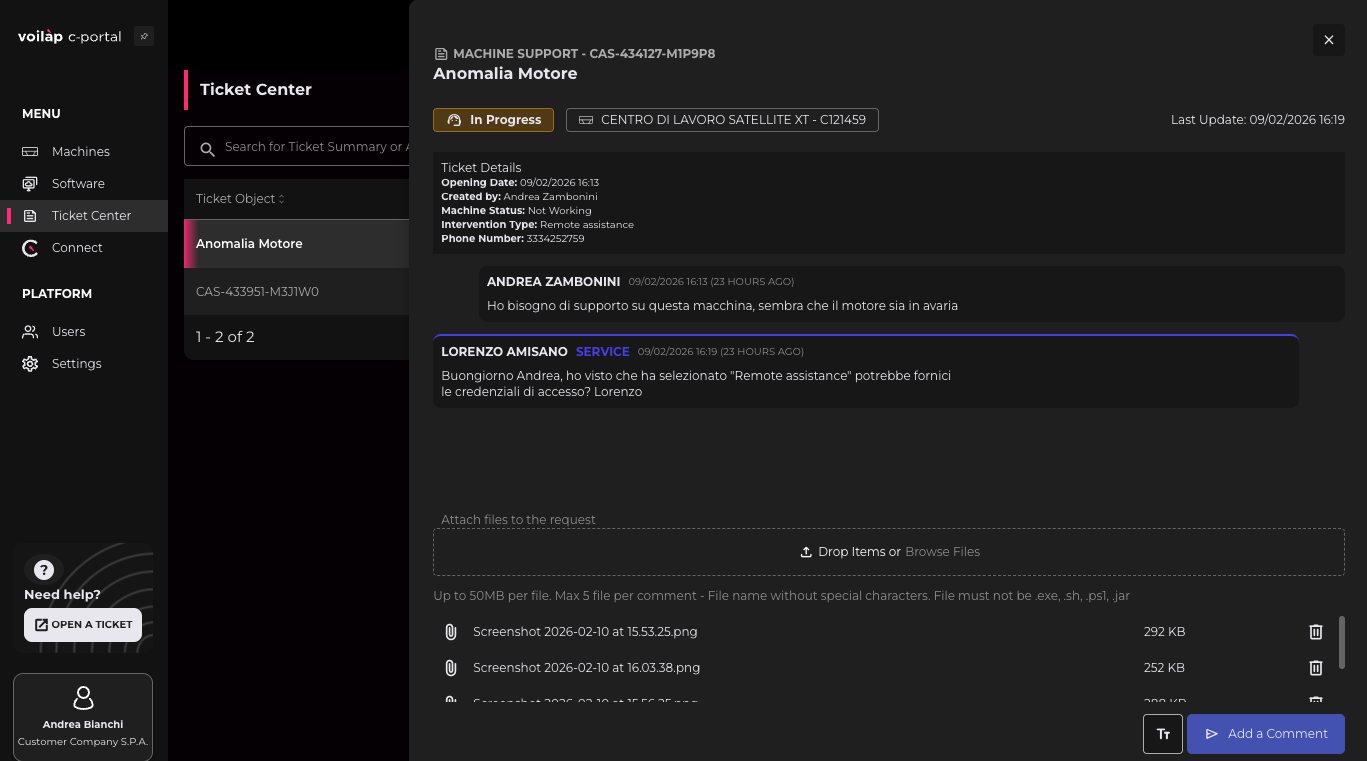Click the paperclip icon for Screenshot 15.53.25.png
This screenshot has height=761, width=1367.
(451, 632)
